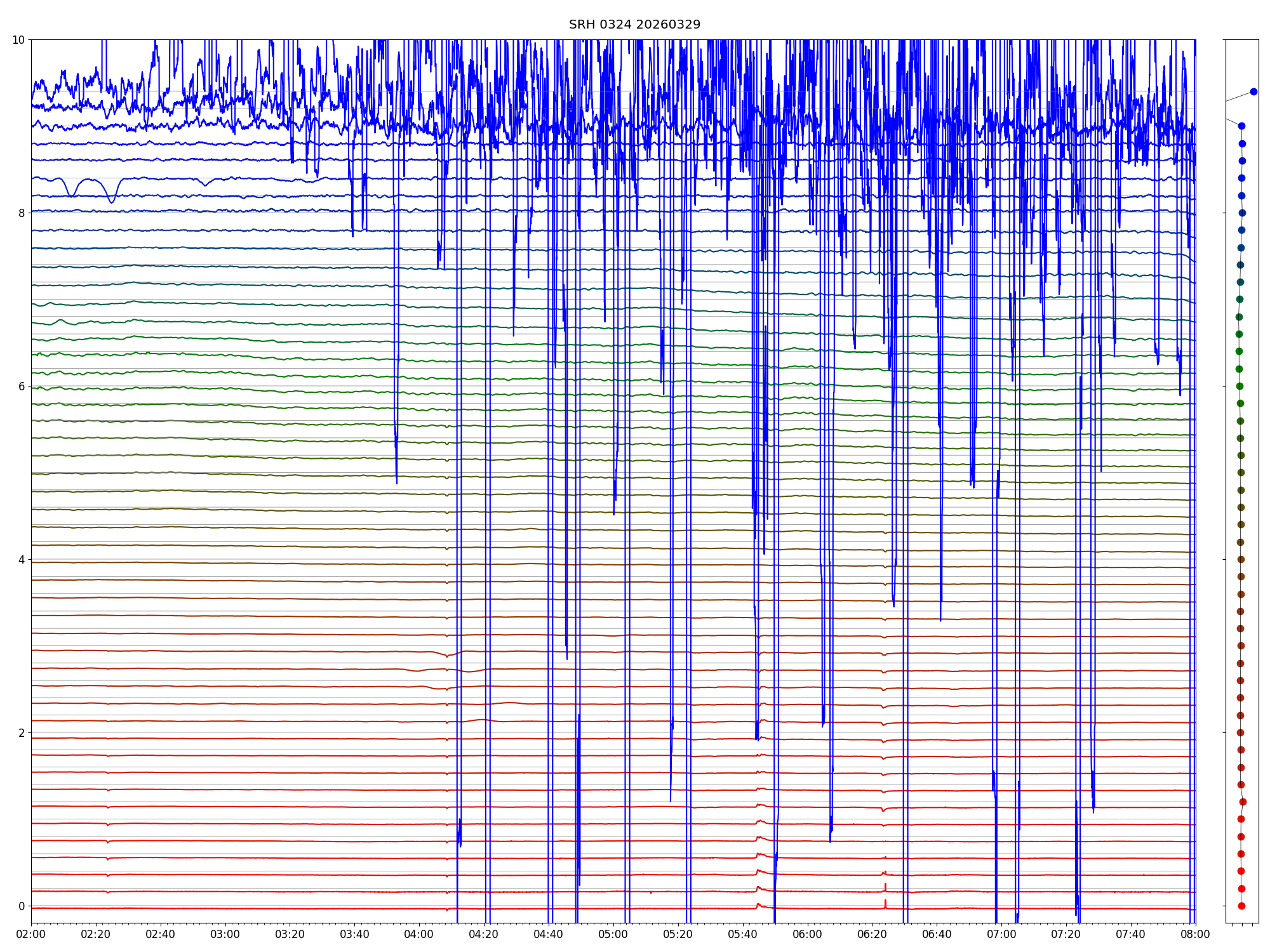Click the y-axis label 0
This screenshot has height=952, width=1270.
point(22,906)
